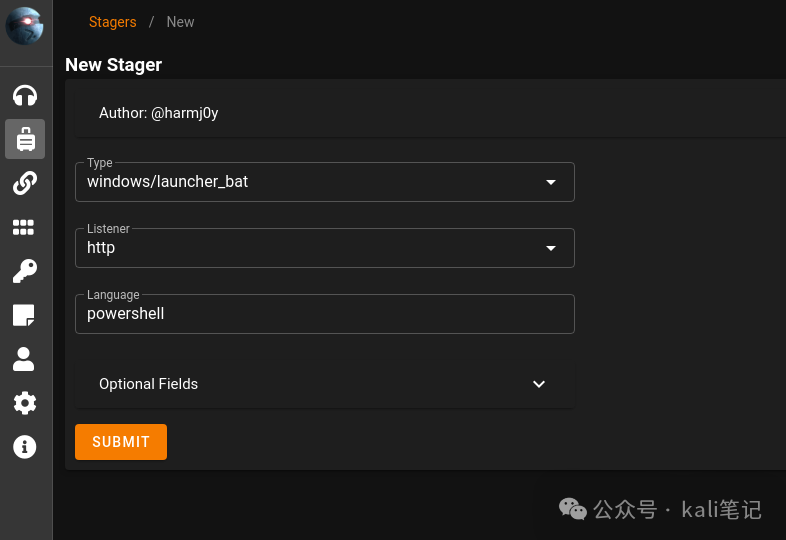Screen dimensions: 786x540
Task: Open Credentials via the key icon
Action: pyautogui.click(x=25, y=271)
